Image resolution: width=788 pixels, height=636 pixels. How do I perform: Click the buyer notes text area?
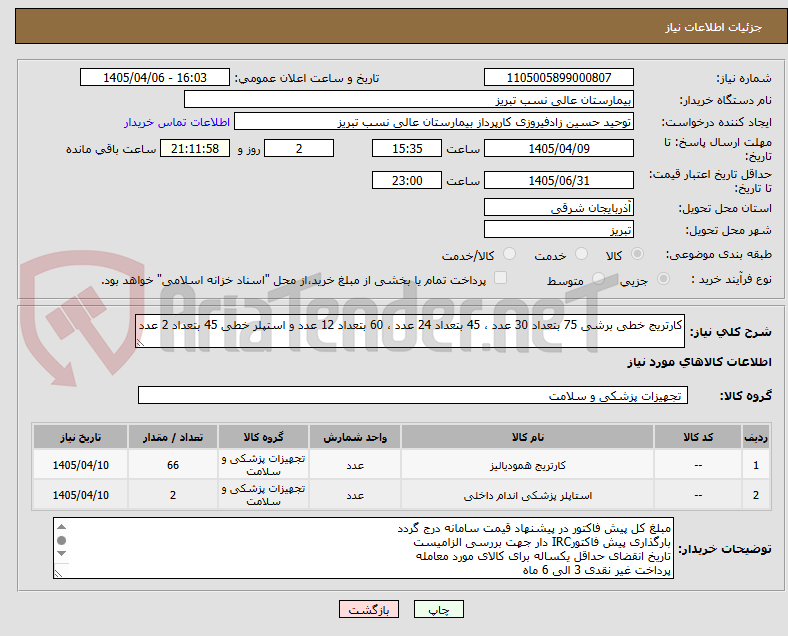(363, 548)
